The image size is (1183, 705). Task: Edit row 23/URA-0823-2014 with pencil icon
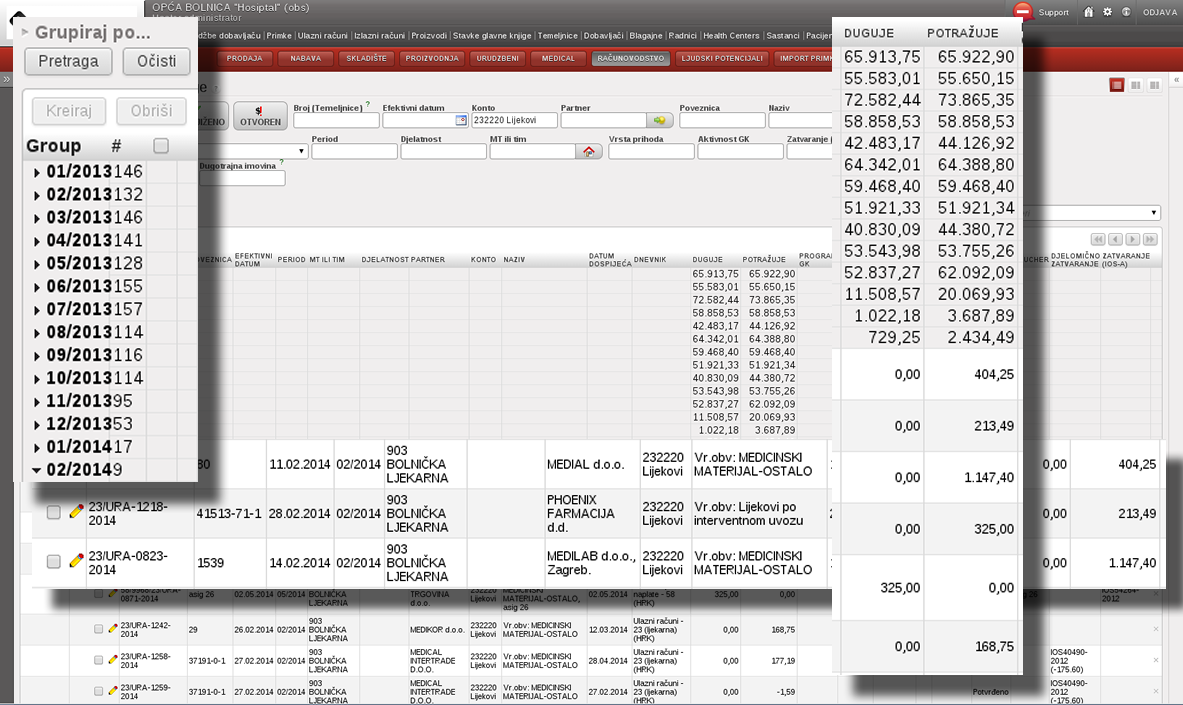tap(75, 561)
